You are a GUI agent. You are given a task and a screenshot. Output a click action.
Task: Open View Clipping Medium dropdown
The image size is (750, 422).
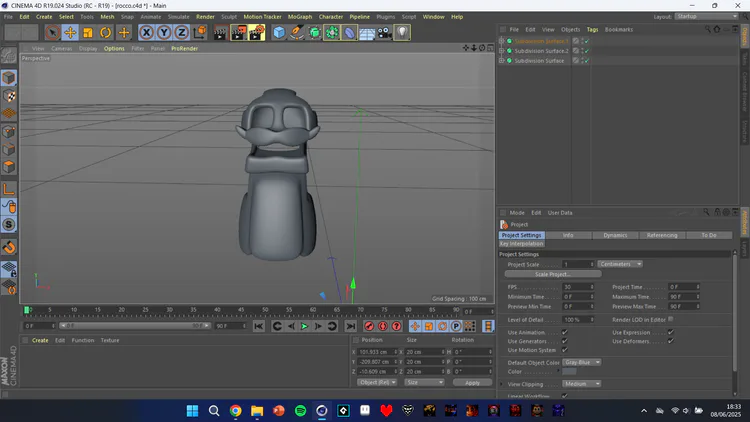click(x=582, y=384)
